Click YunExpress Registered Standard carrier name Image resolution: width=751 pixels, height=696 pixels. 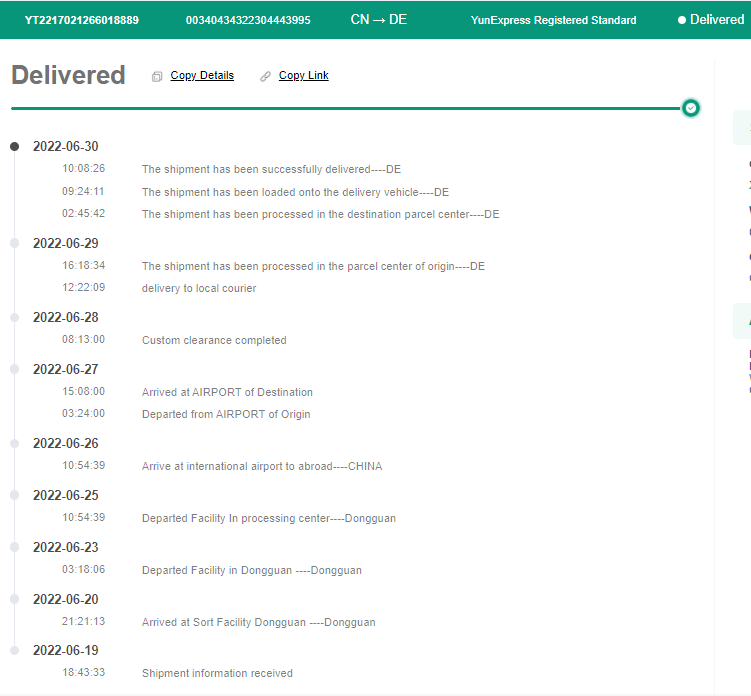[x=553, y=20]
